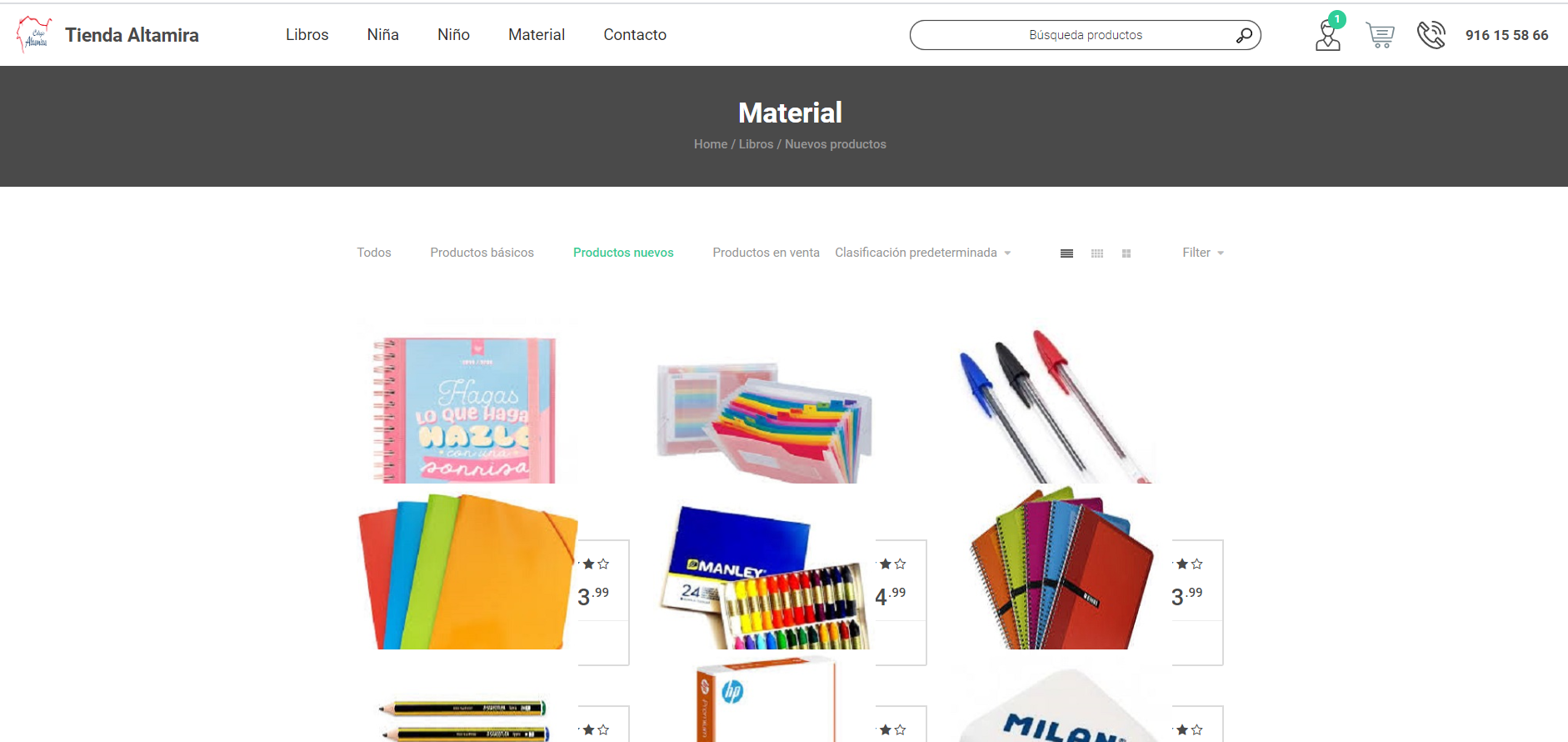Screen dimensions: 1568x742
Task: Switch to small grid view icon
Action: [1097, 253]
